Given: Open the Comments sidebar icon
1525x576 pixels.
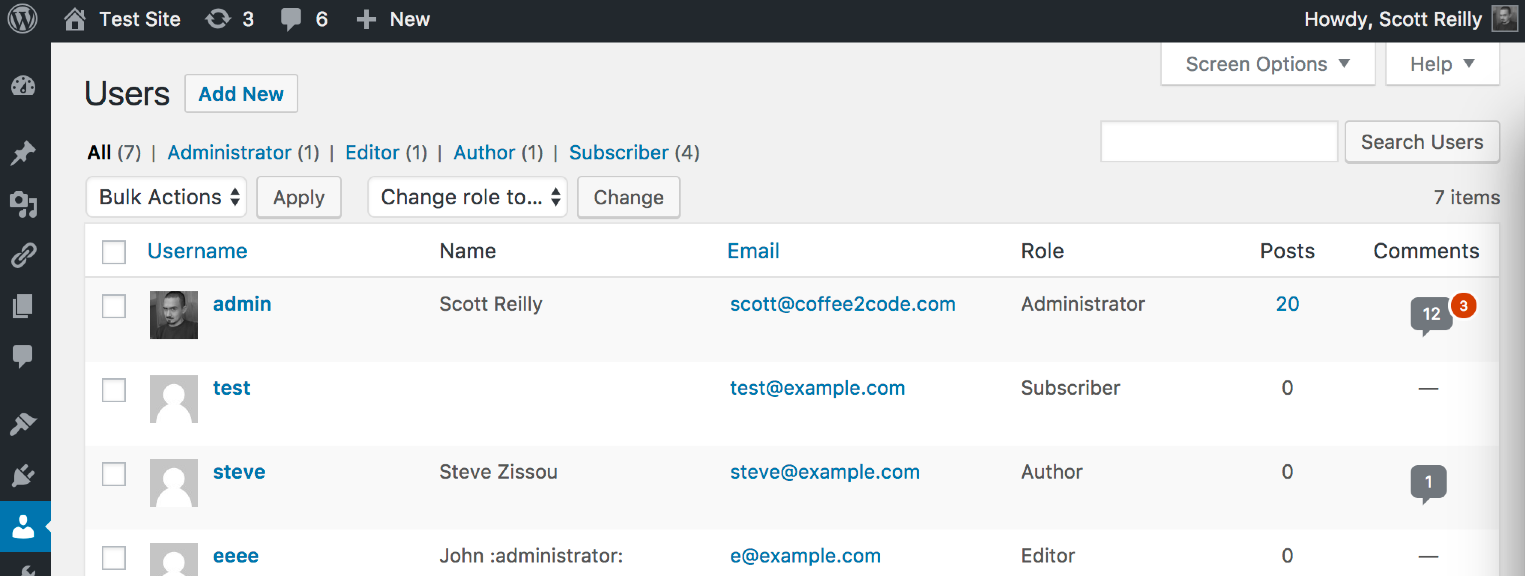Looking at the screenshot, I should click(24, 357).
